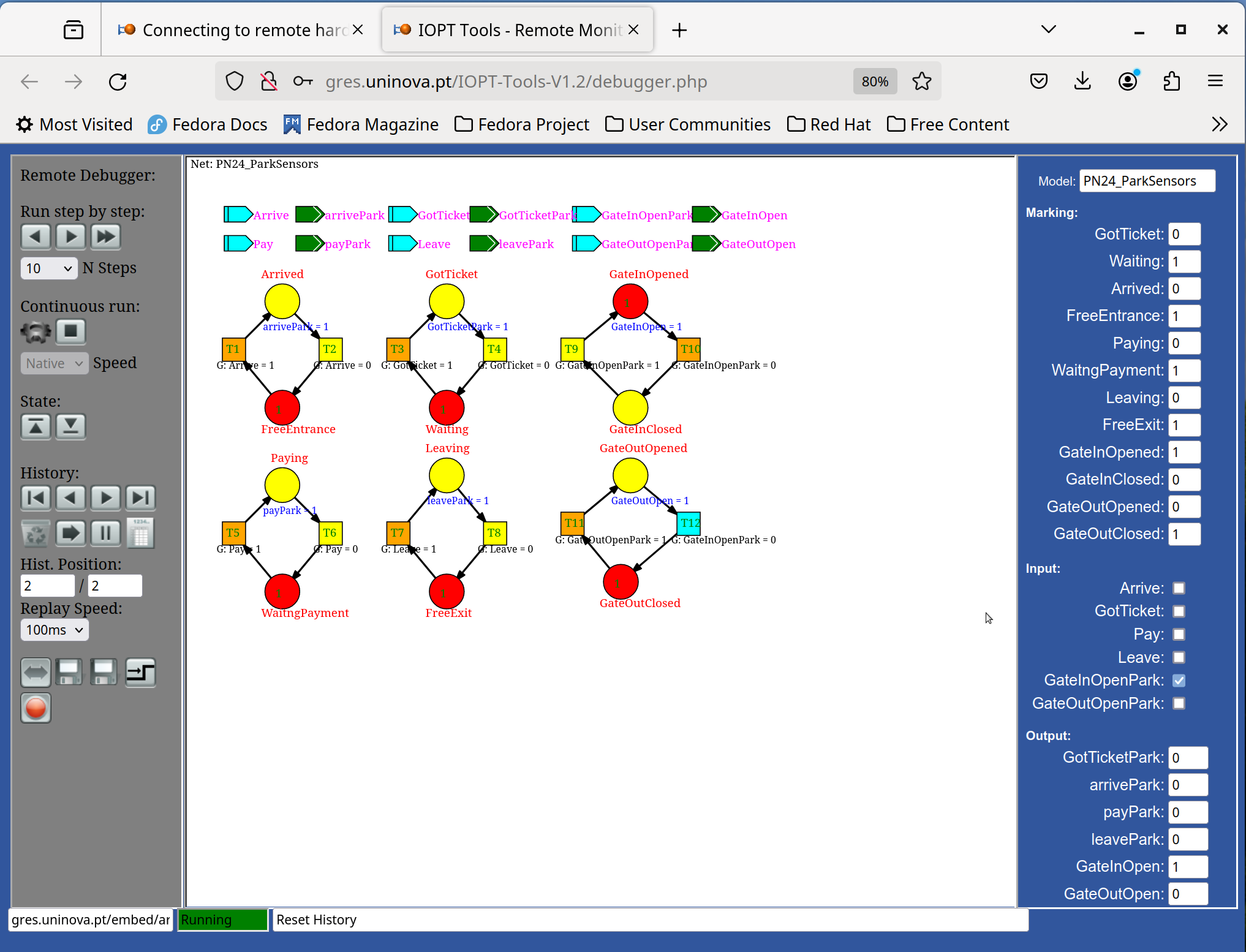Run N steps fast-forward button
This screenshot has width=1246, height=952.
pos(106,237)
